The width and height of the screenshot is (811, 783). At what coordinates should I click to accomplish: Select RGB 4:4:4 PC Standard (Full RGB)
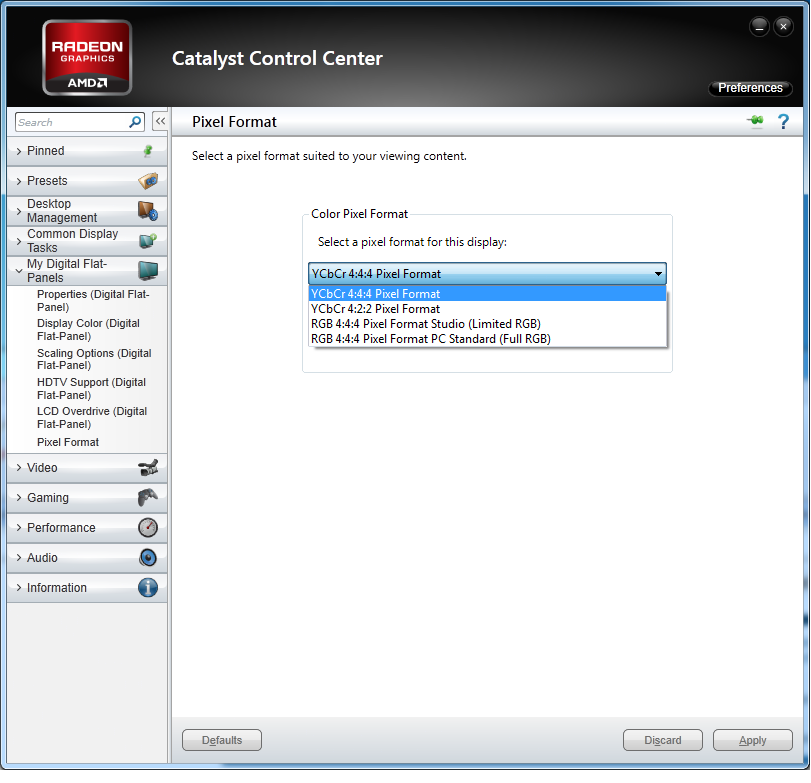click(487, 339)
